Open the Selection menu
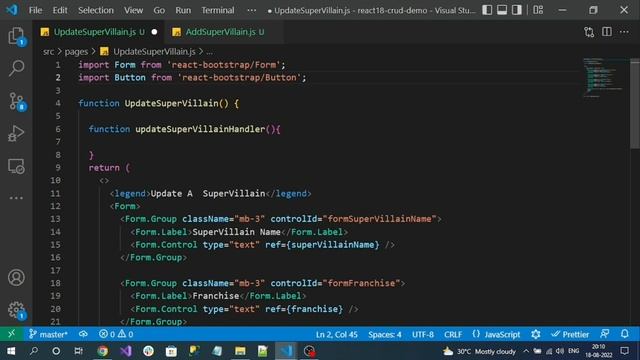The height and width of the screenshot is (360, 640). pyautogui.click(x=96, y=10)
